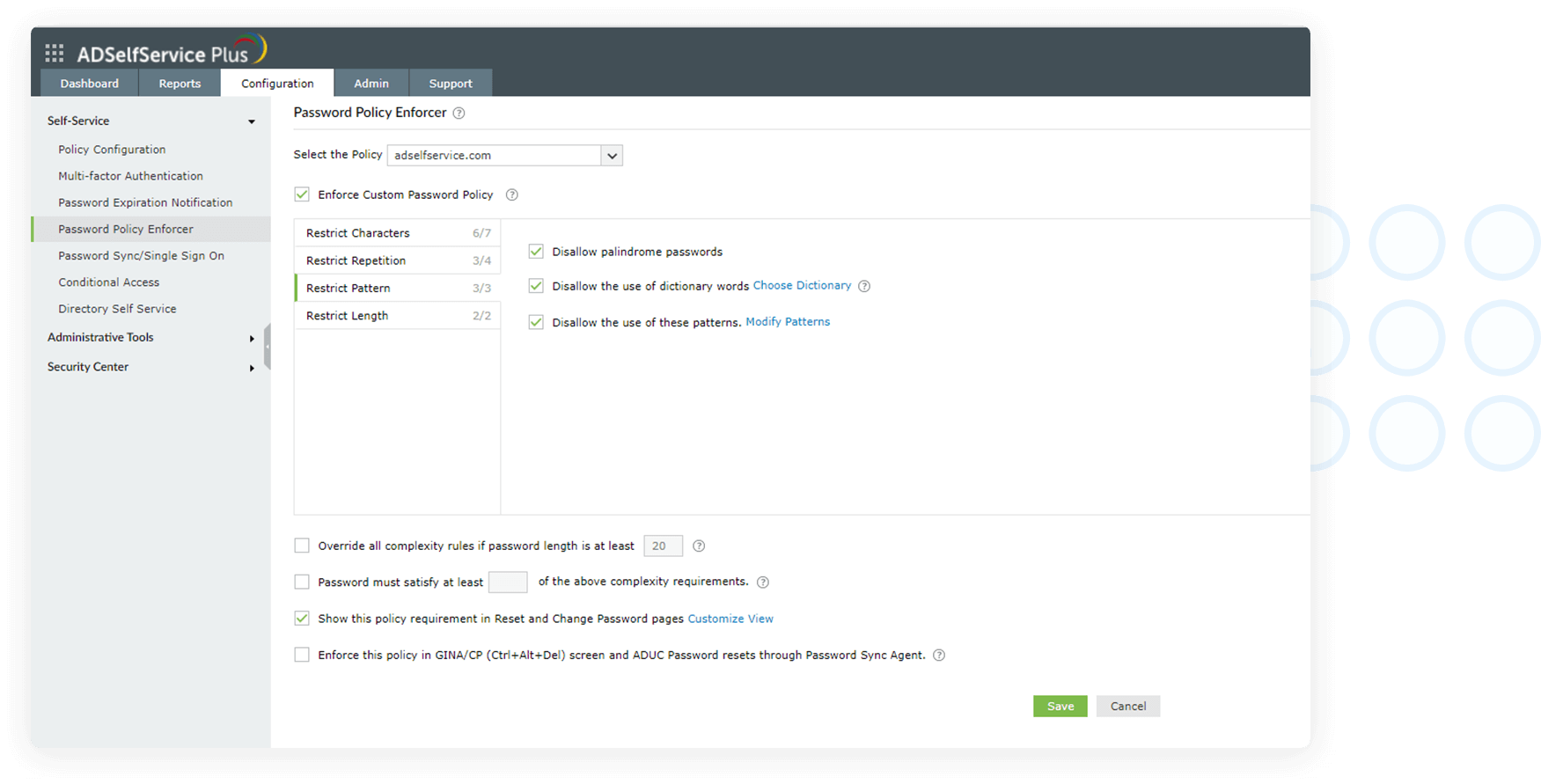Viewport: 1541px width, 784px height.
Task: Click the ADSelfService Plus logo
Action: (172, 51)
